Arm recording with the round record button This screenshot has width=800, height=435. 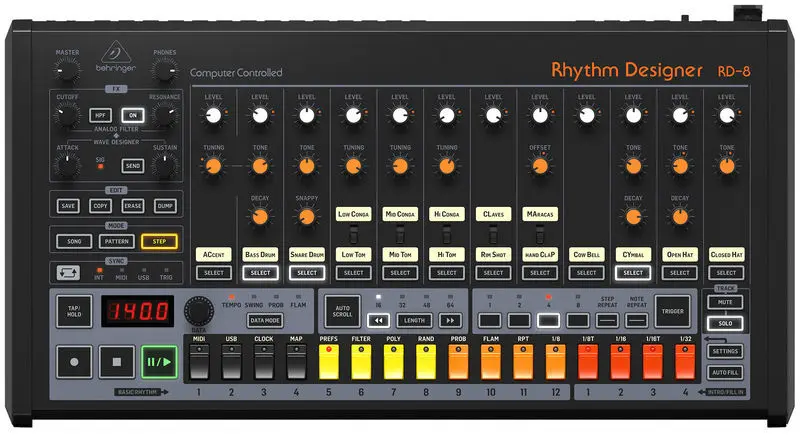click(x=74, y=362)
